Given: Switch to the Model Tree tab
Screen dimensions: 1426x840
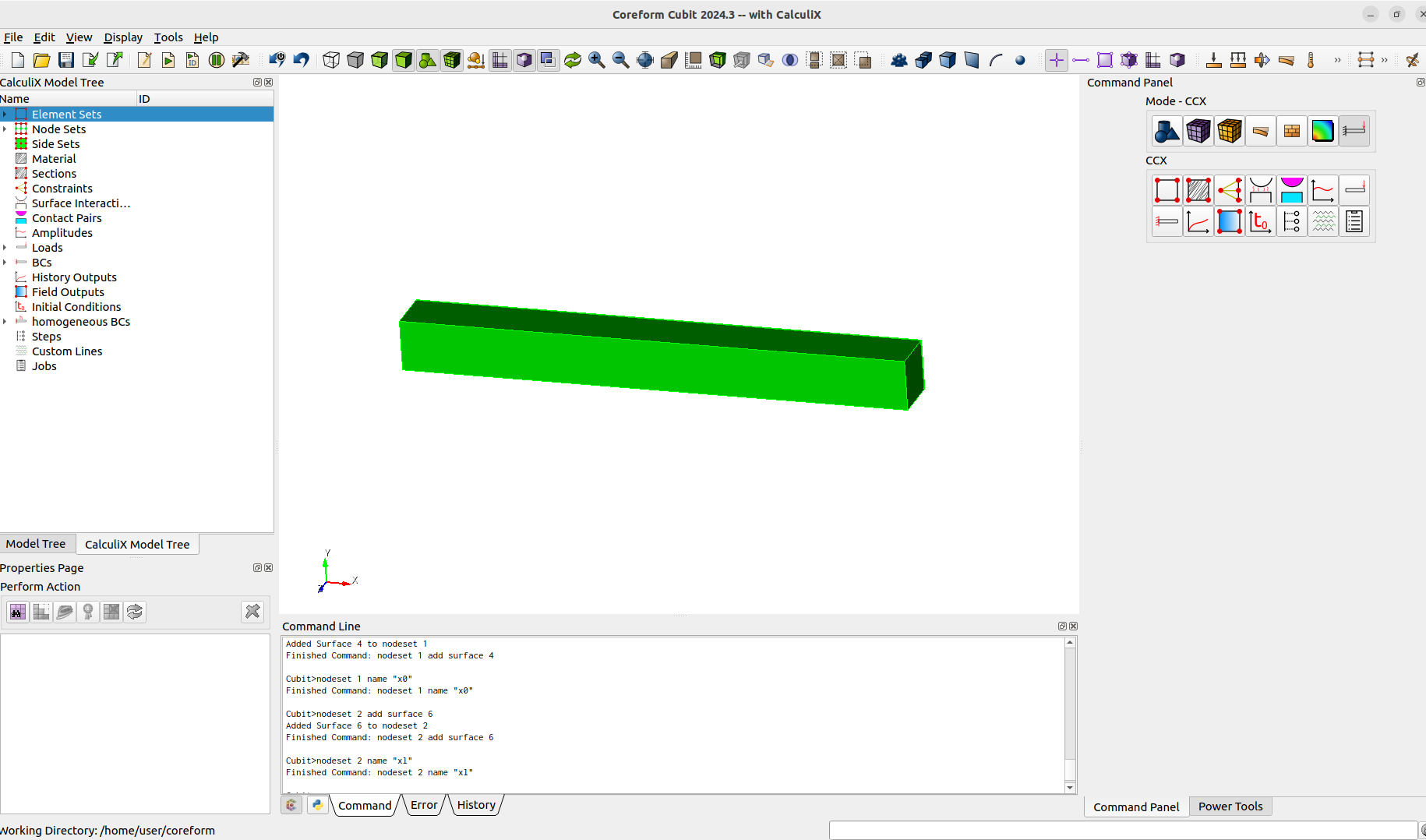Looking at the screenshot, I should pos(36,543).
